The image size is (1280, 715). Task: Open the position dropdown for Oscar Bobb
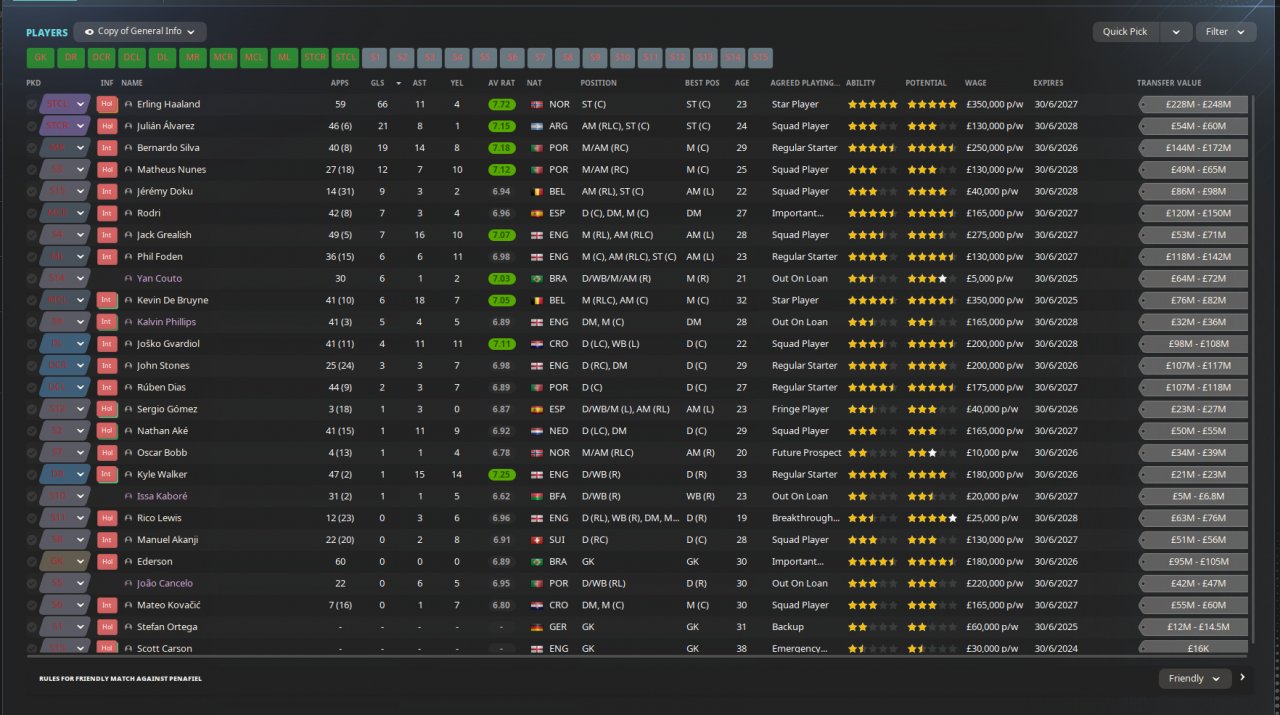point(65,453)
